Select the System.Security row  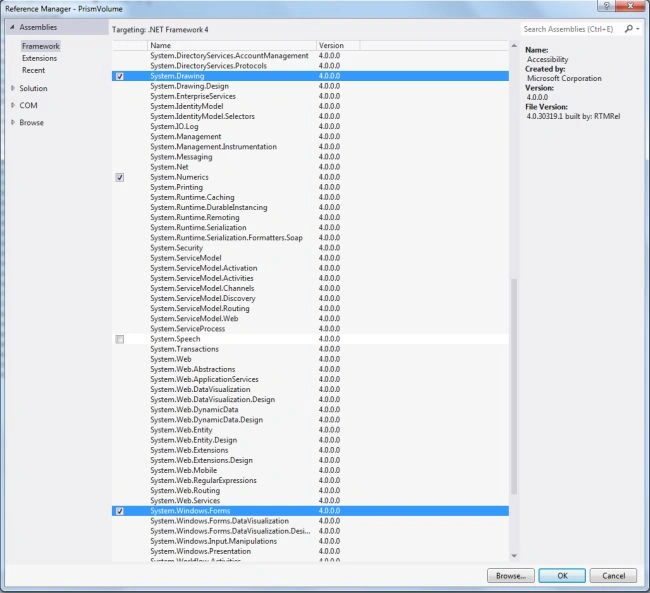310,248
